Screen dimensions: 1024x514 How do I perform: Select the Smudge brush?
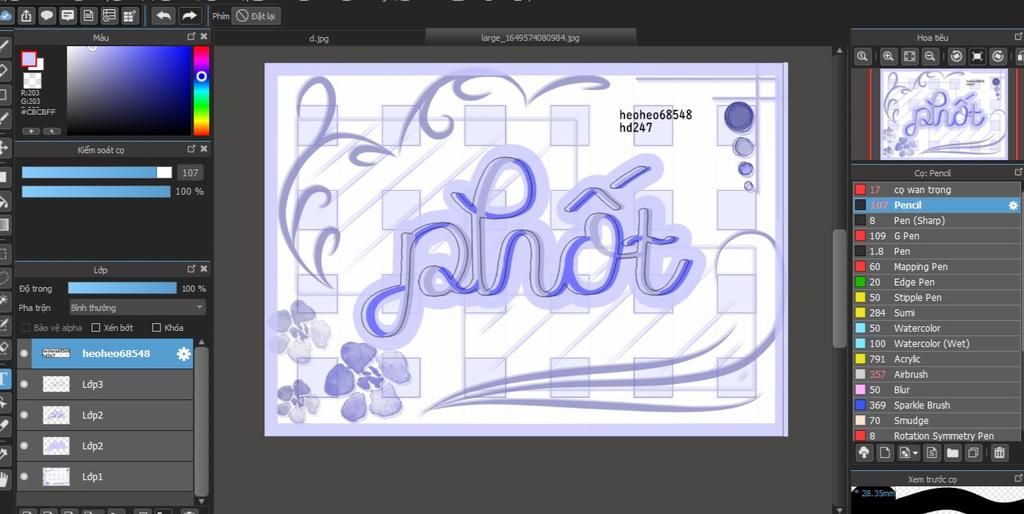936,421
